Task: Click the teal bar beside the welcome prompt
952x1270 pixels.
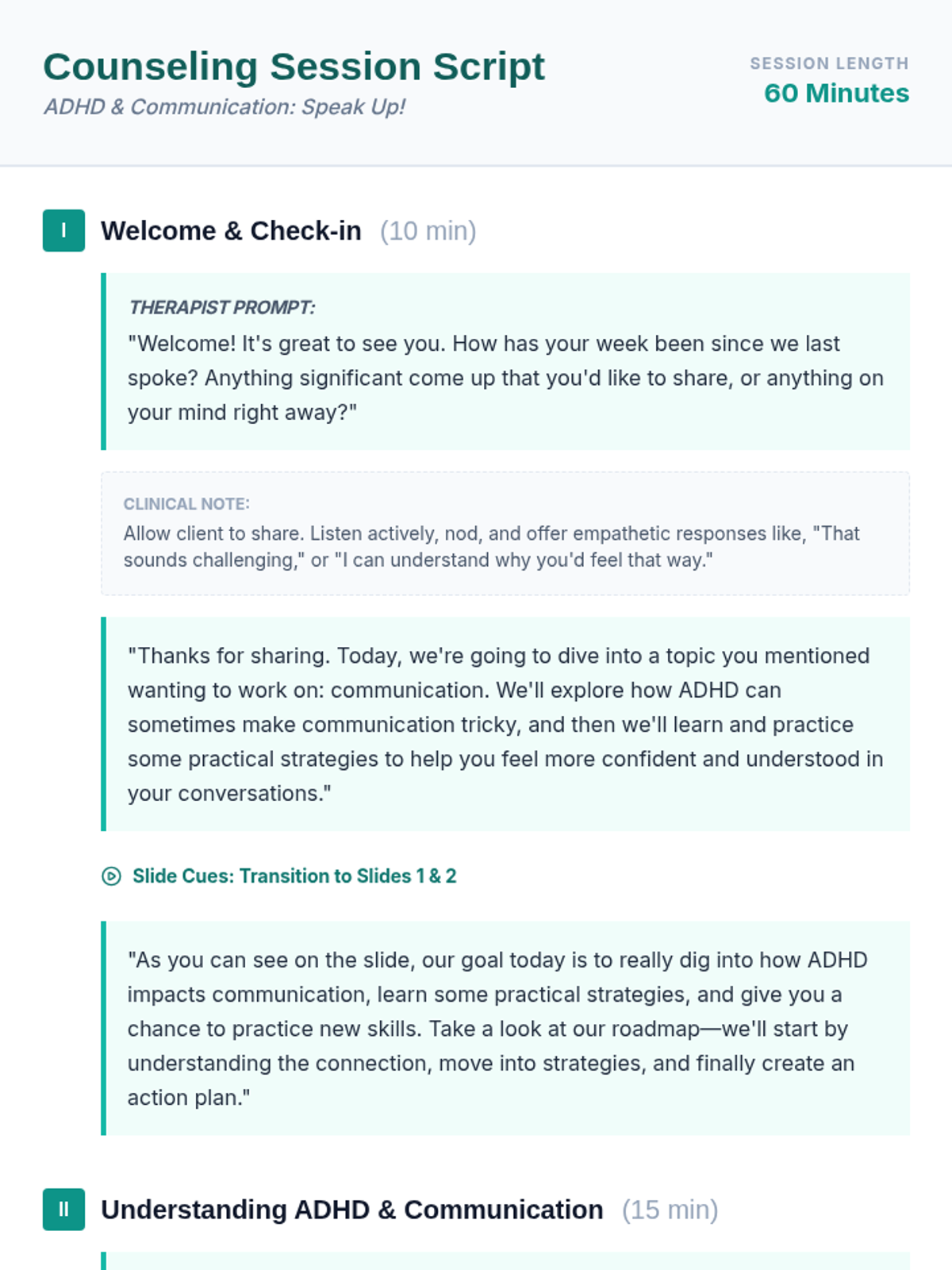Action: (104, 361)
